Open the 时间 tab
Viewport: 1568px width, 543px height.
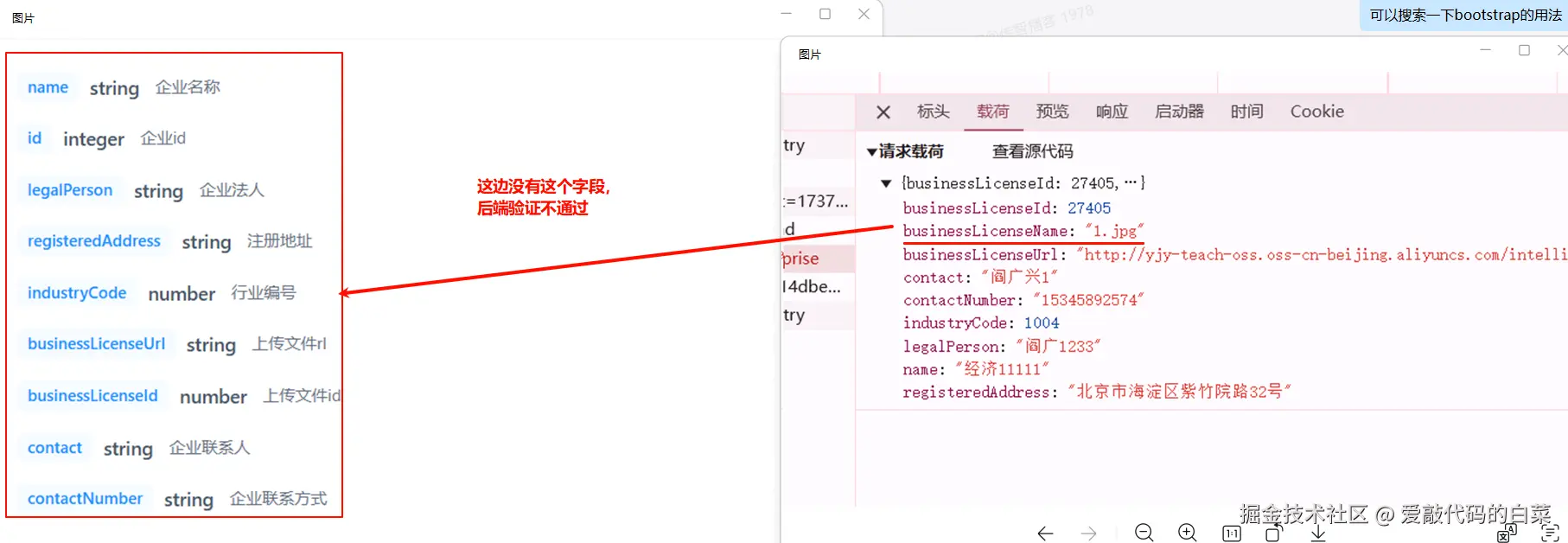click(x=1247, y=112)
